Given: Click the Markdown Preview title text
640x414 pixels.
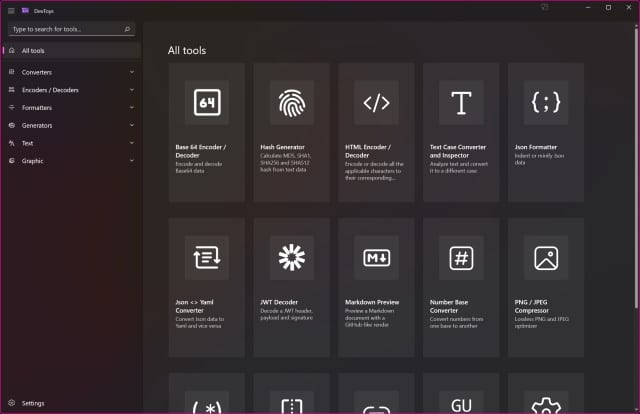Looking at the screenshot, I should tap(372, 302).
